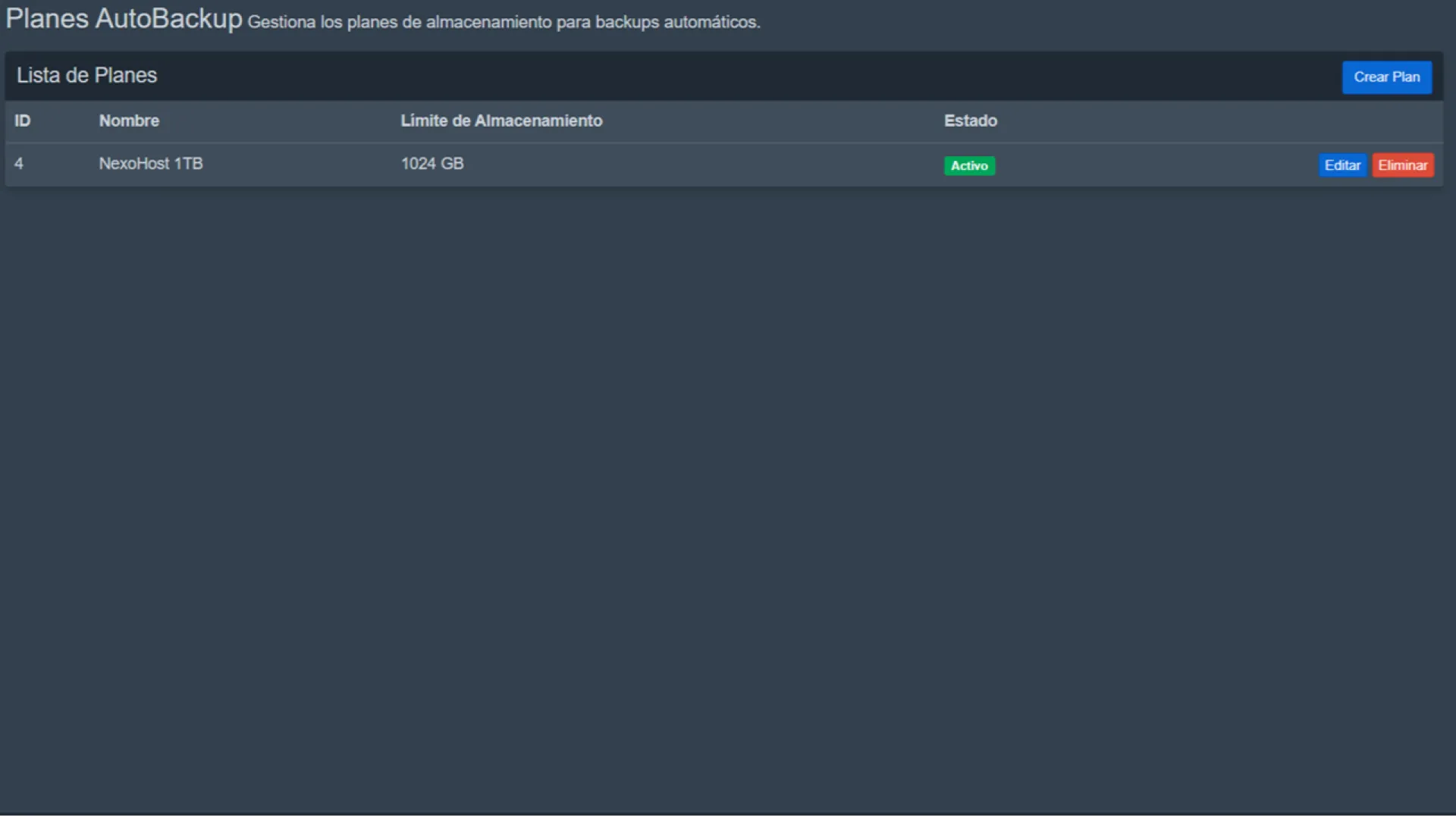This screenshot has width=1456, height=819.
Task: Click the 1TB text in the plan name
Action: (188, 164)
